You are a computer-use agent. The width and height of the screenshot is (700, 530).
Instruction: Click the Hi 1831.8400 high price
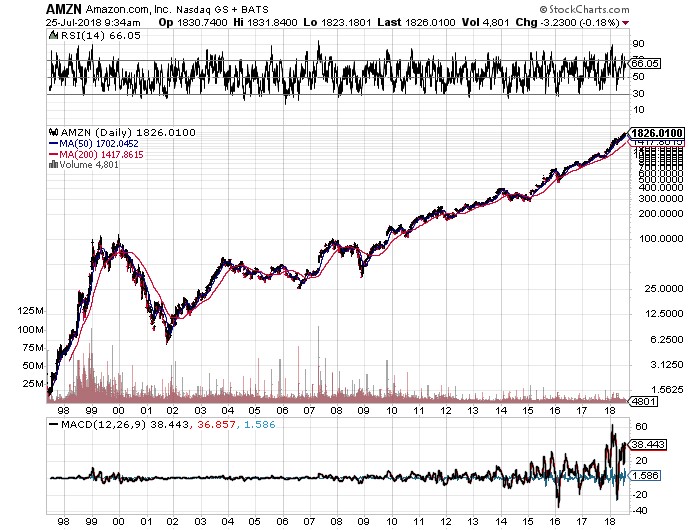pyautogui.click(x=265, y=22)
